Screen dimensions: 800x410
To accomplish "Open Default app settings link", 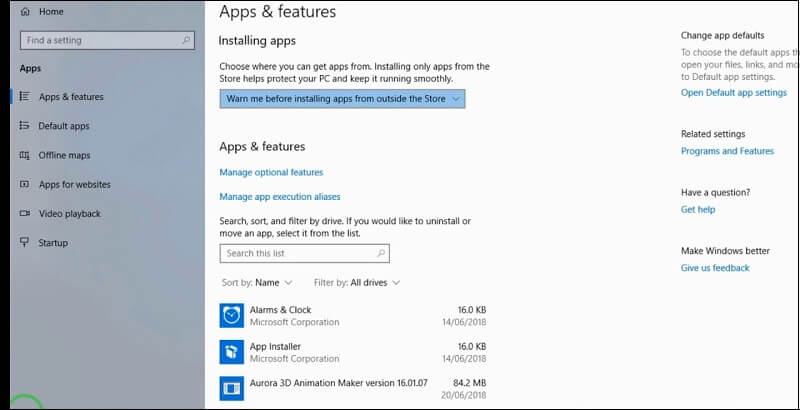I will [734, 92].
